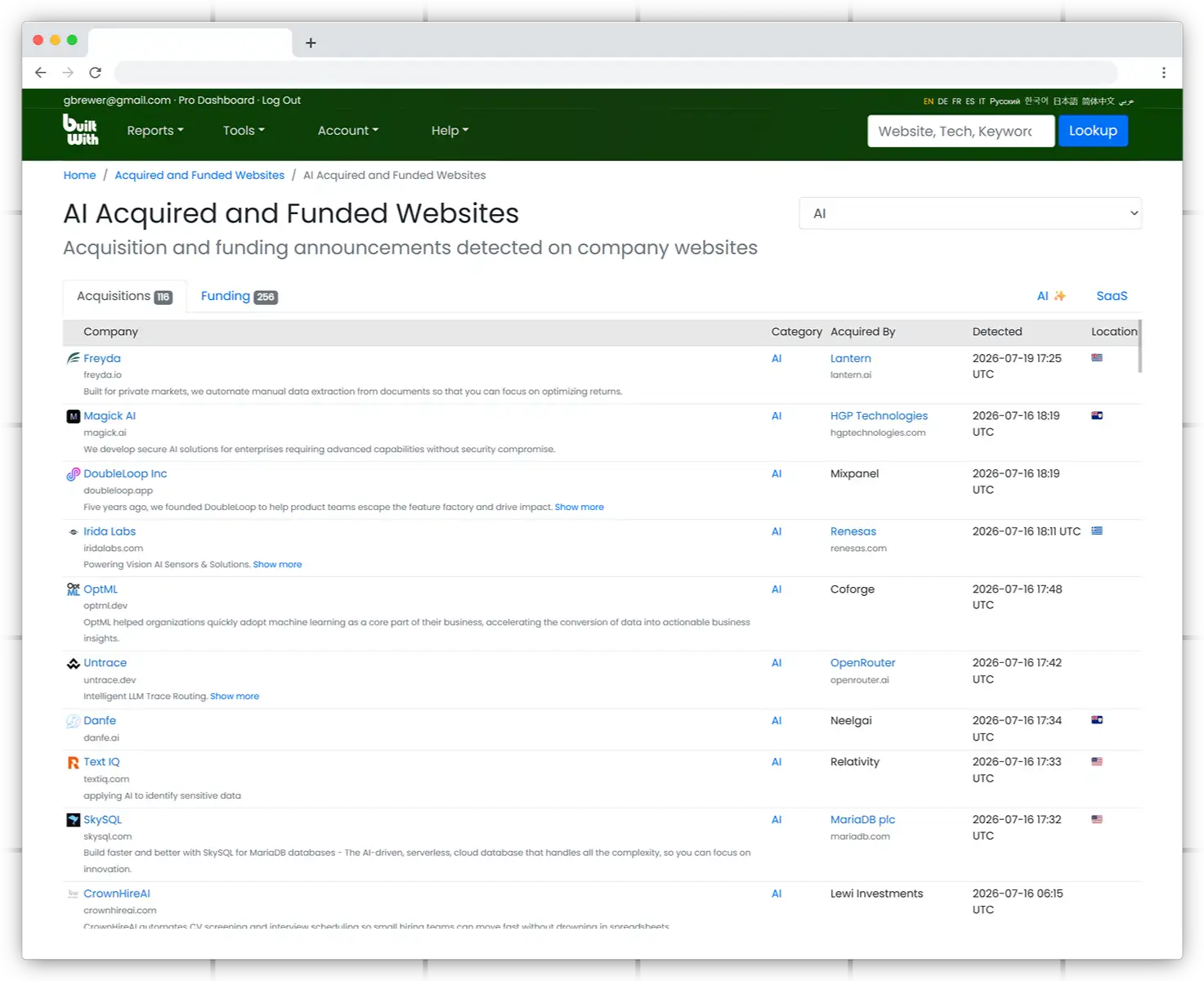
Task: Open the Account menu
Action: coord(348,131)
